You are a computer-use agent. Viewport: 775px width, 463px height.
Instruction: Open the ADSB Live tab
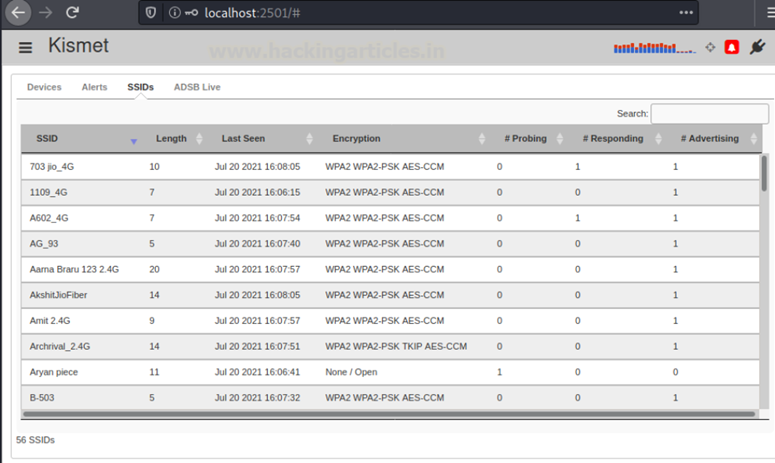197,87
